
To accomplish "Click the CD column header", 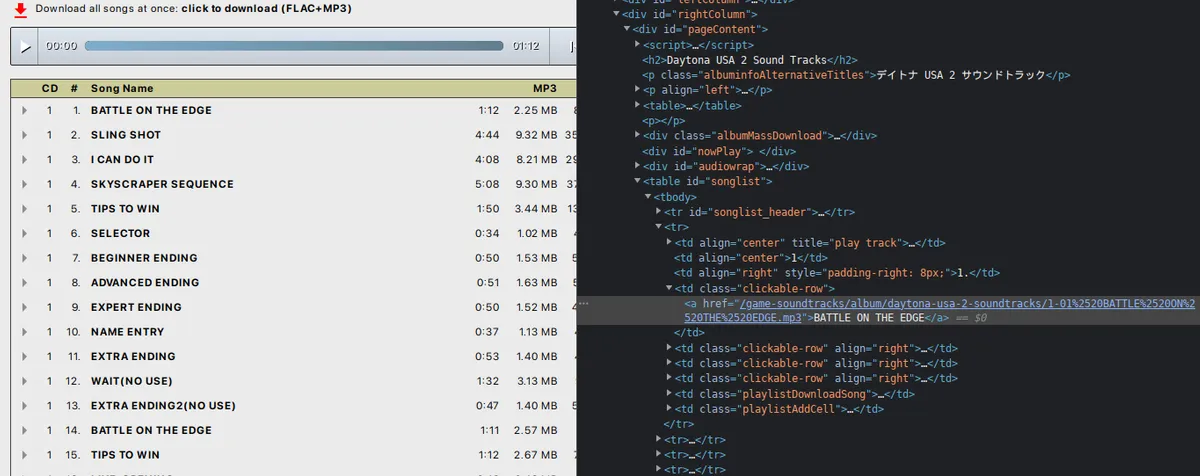I will (50, 89).
